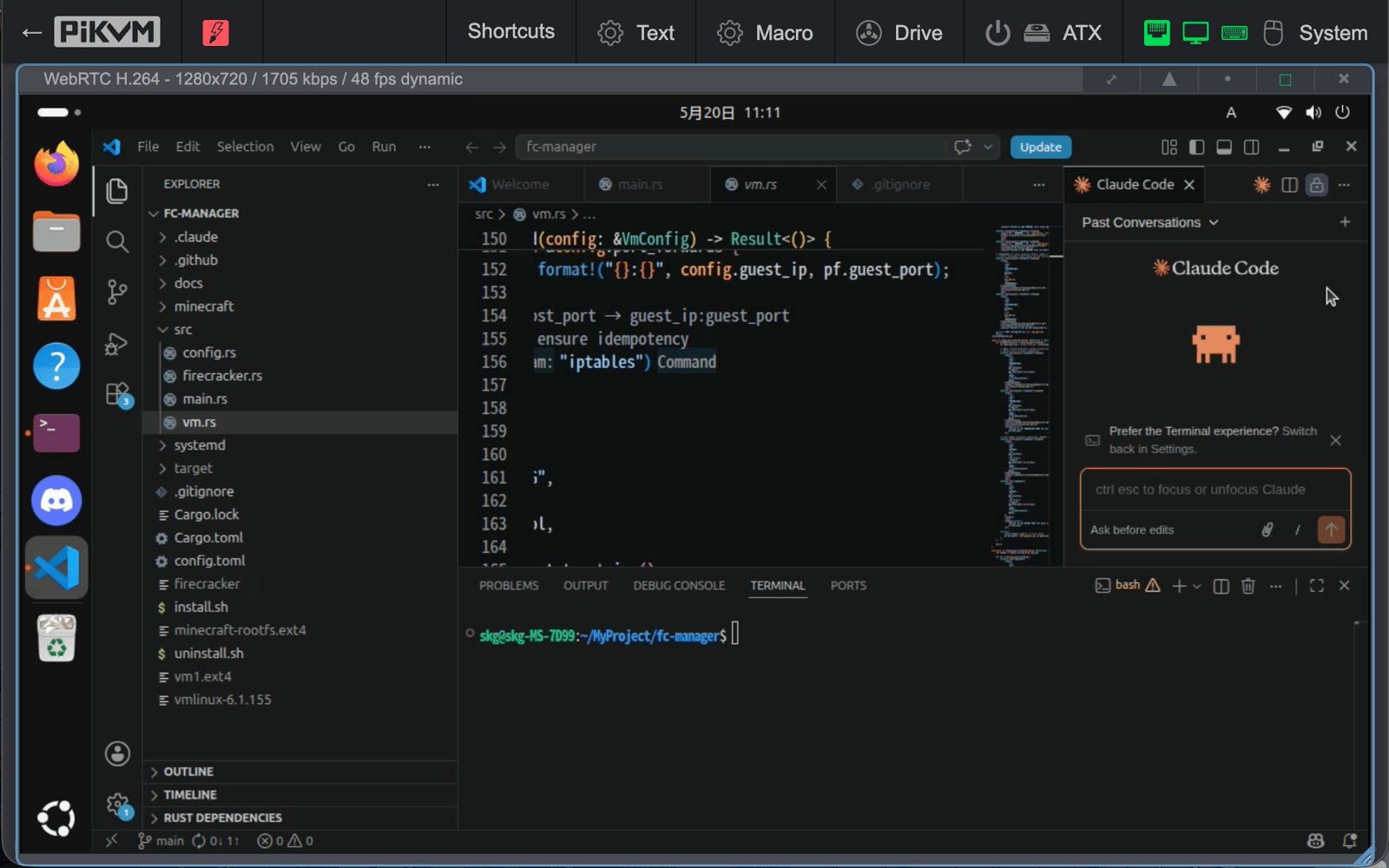Toggle the Copilot icon in status bar

1316,840
